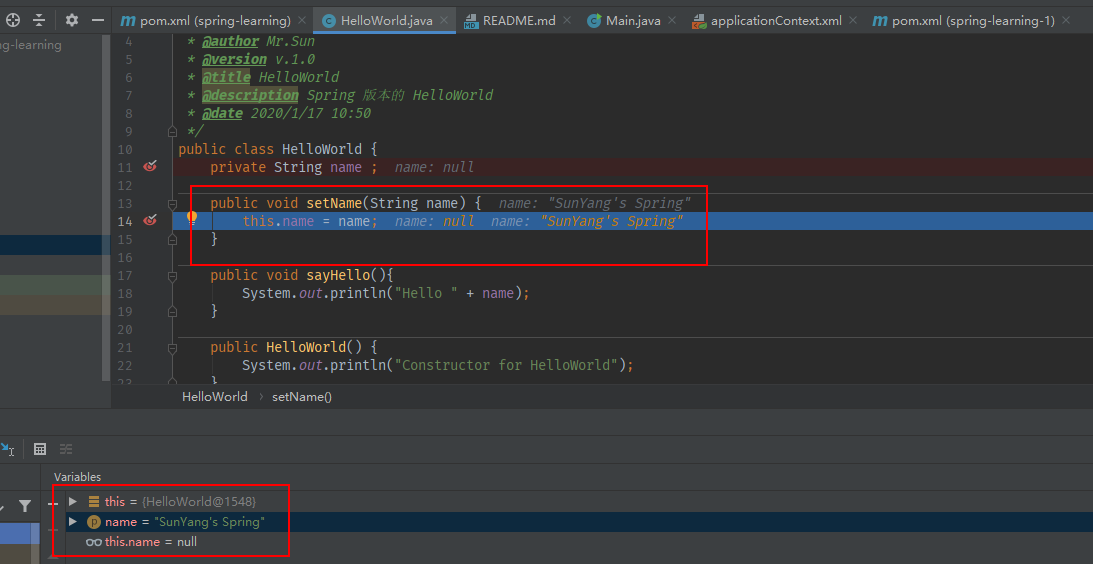Image resolution: width=1093 pixels, height=564 pixels.
Task: Click the object icon beside this variable
Action: [94, 501]
